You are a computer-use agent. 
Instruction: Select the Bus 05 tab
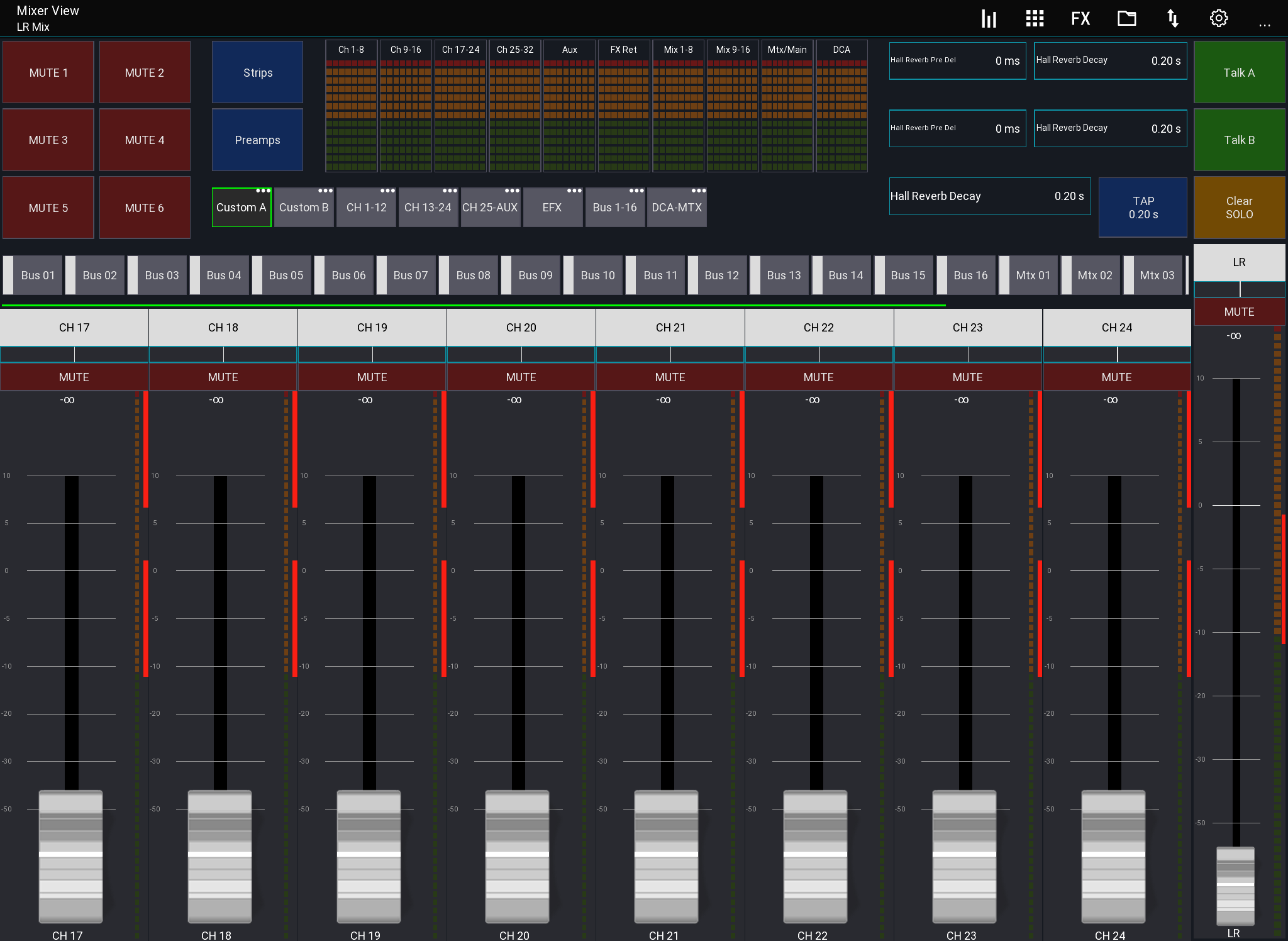pos(285,275)
